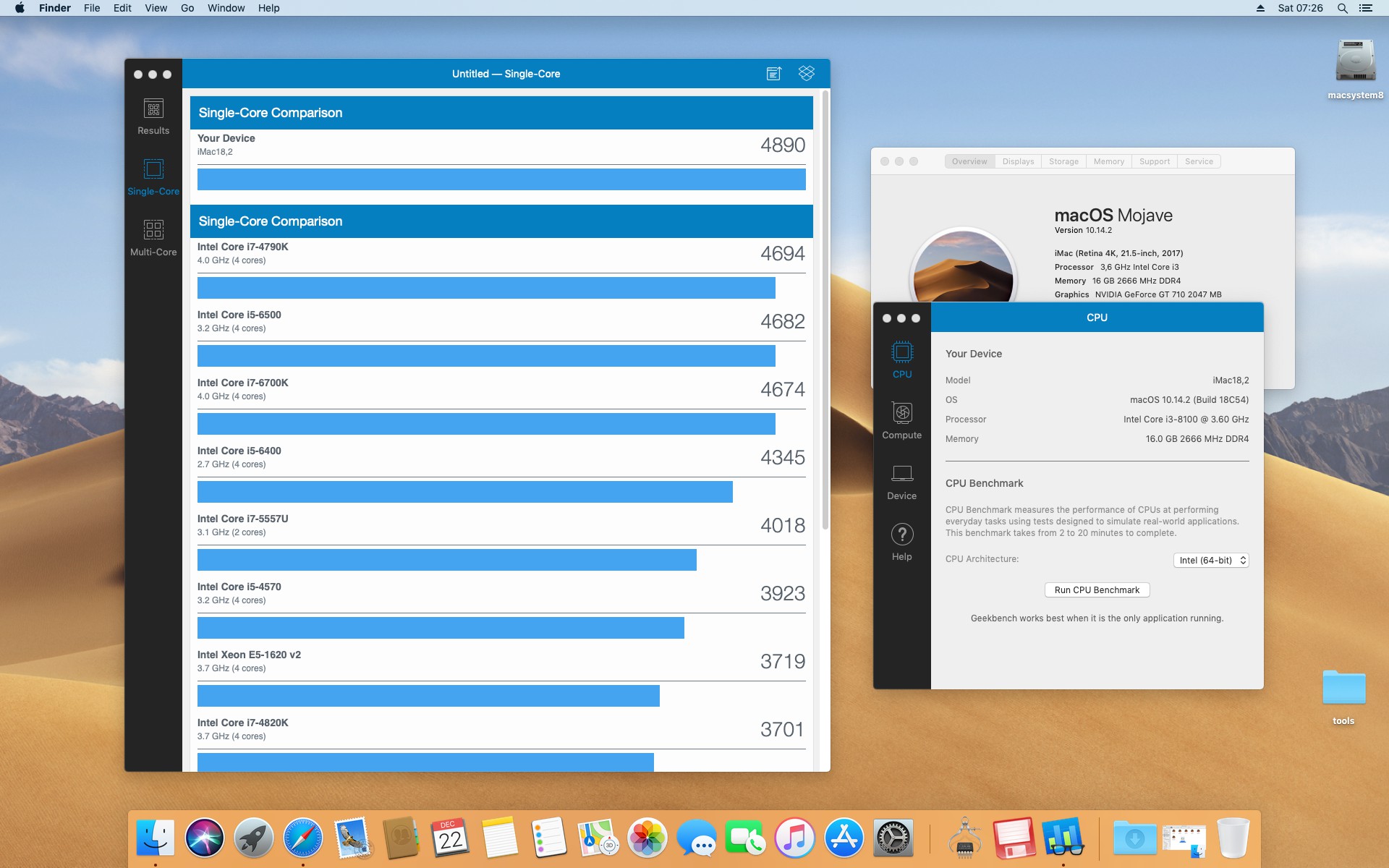
Task: Switch to the Displays tab
Action: tap(1018, 161)
